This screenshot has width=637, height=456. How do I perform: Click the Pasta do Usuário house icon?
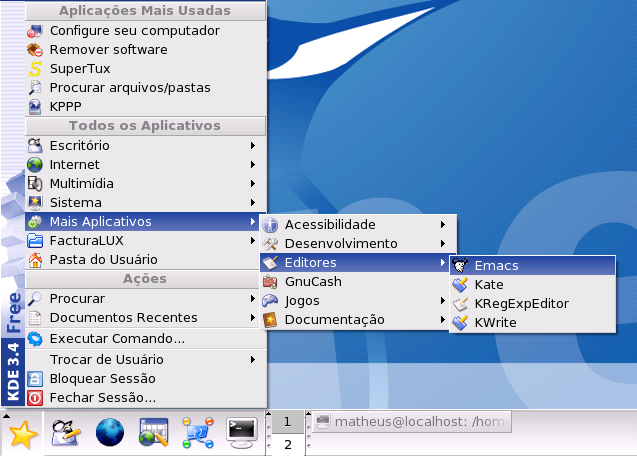pos(35,260)
